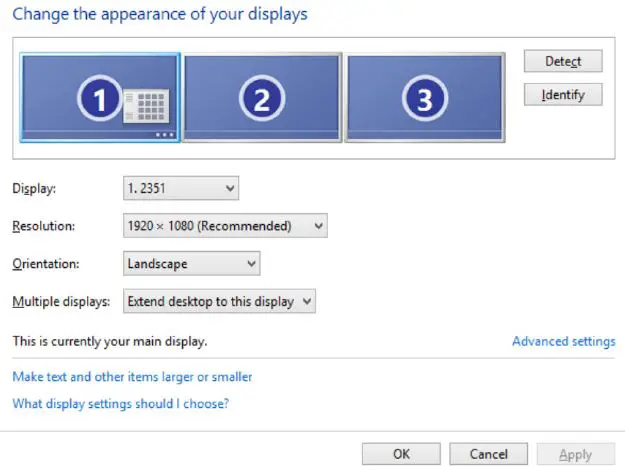Viewport: 625px width, 466px height.
Task: Click the taskbar grid icon on monitor 1
Action: pos(147,103)
